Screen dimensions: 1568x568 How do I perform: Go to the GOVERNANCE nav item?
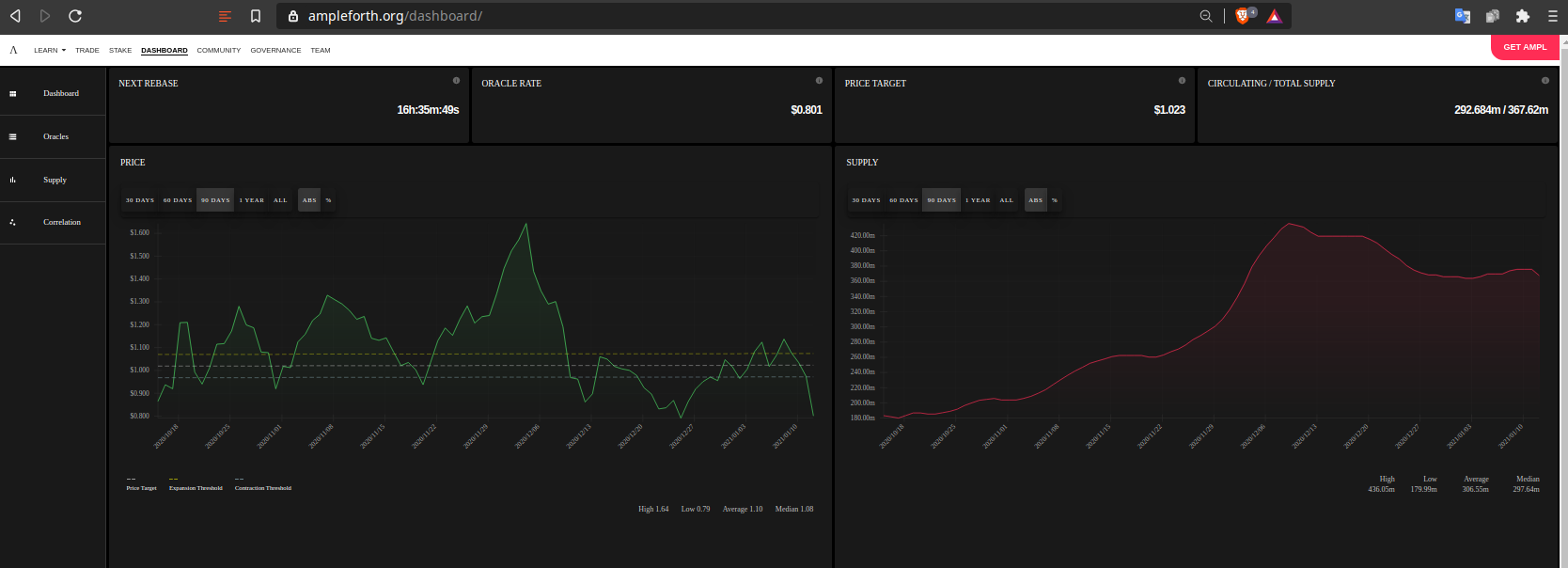point(275,51)
